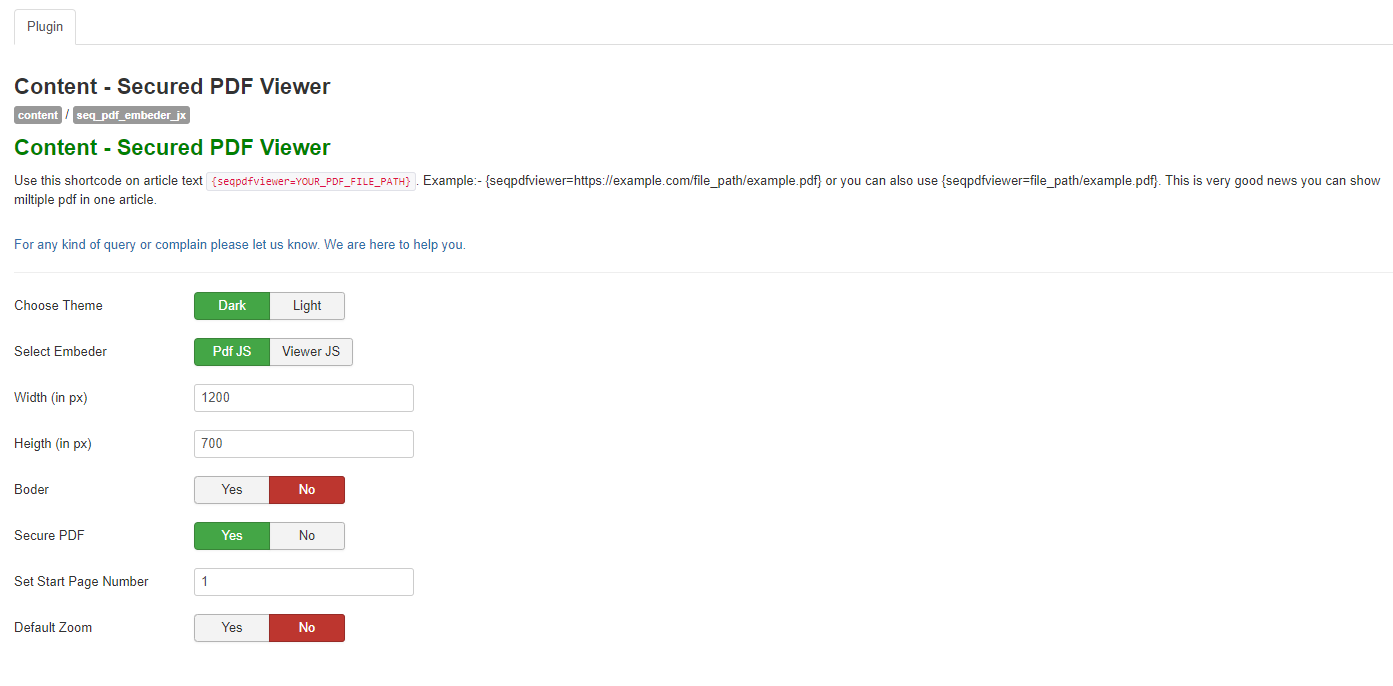
Task: Click the 'seq_pdf_embeder_jx' element badge
Action: 131,115
